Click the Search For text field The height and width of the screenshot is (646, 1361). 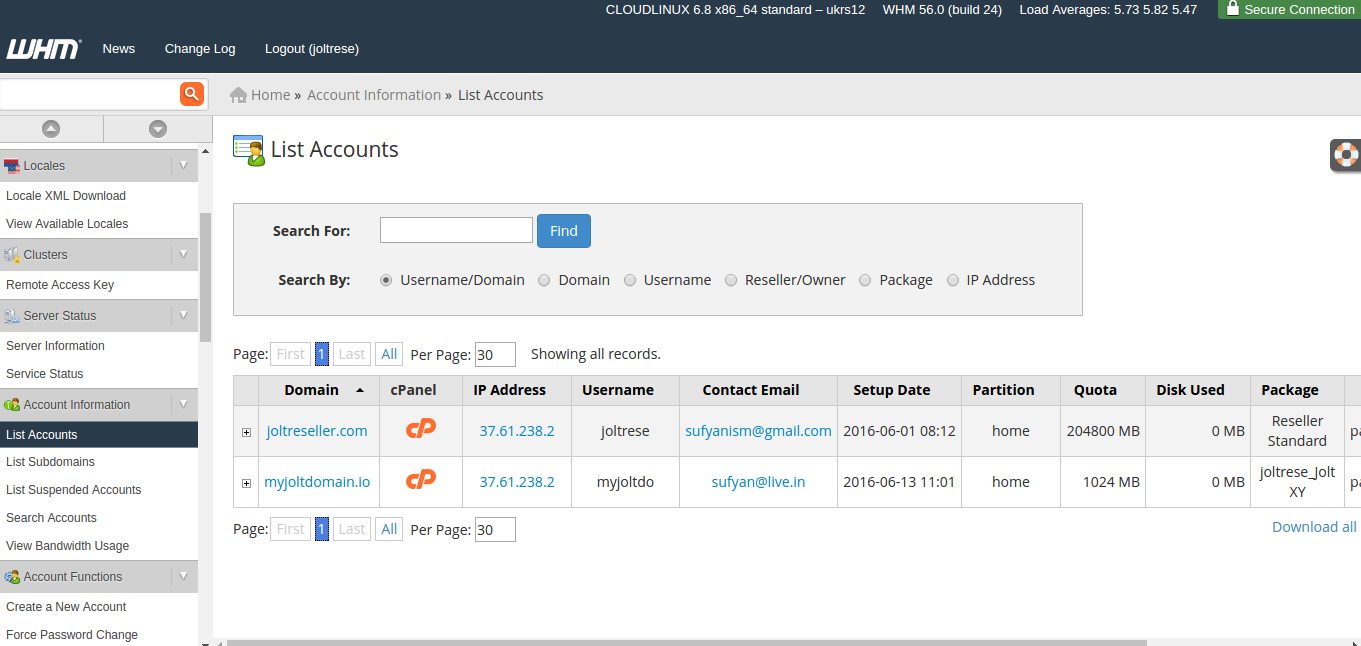coord(456,230)
